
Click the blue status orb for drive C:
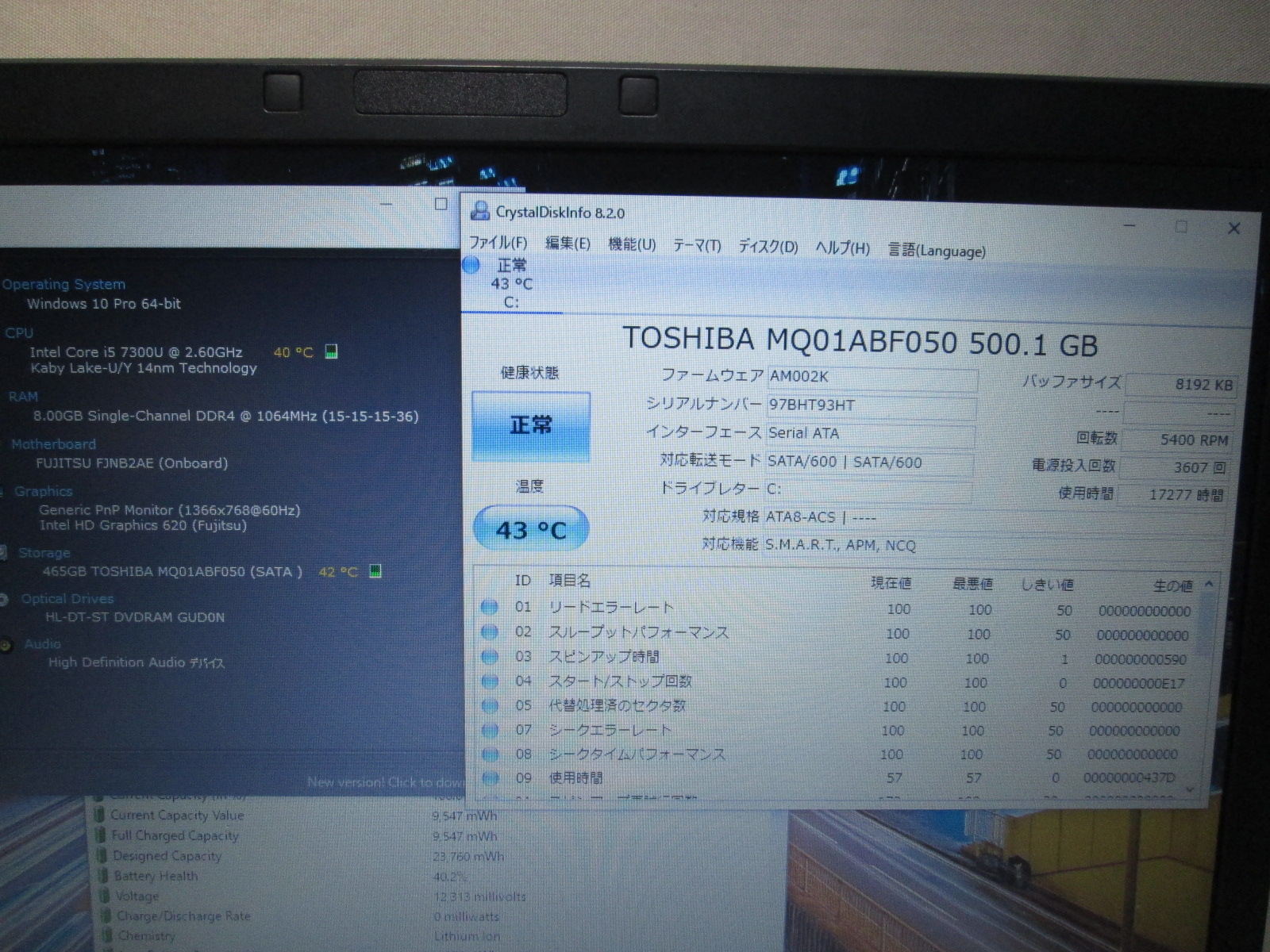coord(471,265)
